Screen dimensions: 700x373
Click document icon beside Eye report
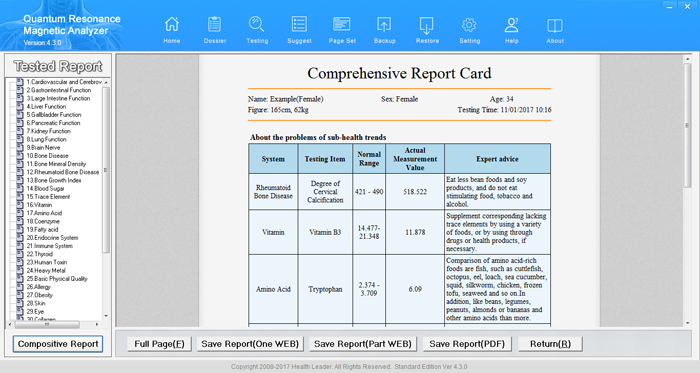[x=20, y=311]
